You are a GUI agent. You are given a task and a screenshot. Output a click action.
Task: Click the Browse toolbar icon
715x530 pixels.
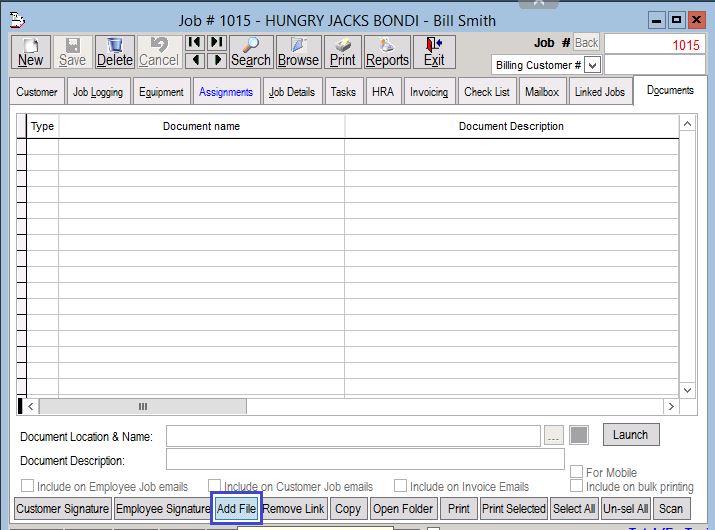click(298, 52)
